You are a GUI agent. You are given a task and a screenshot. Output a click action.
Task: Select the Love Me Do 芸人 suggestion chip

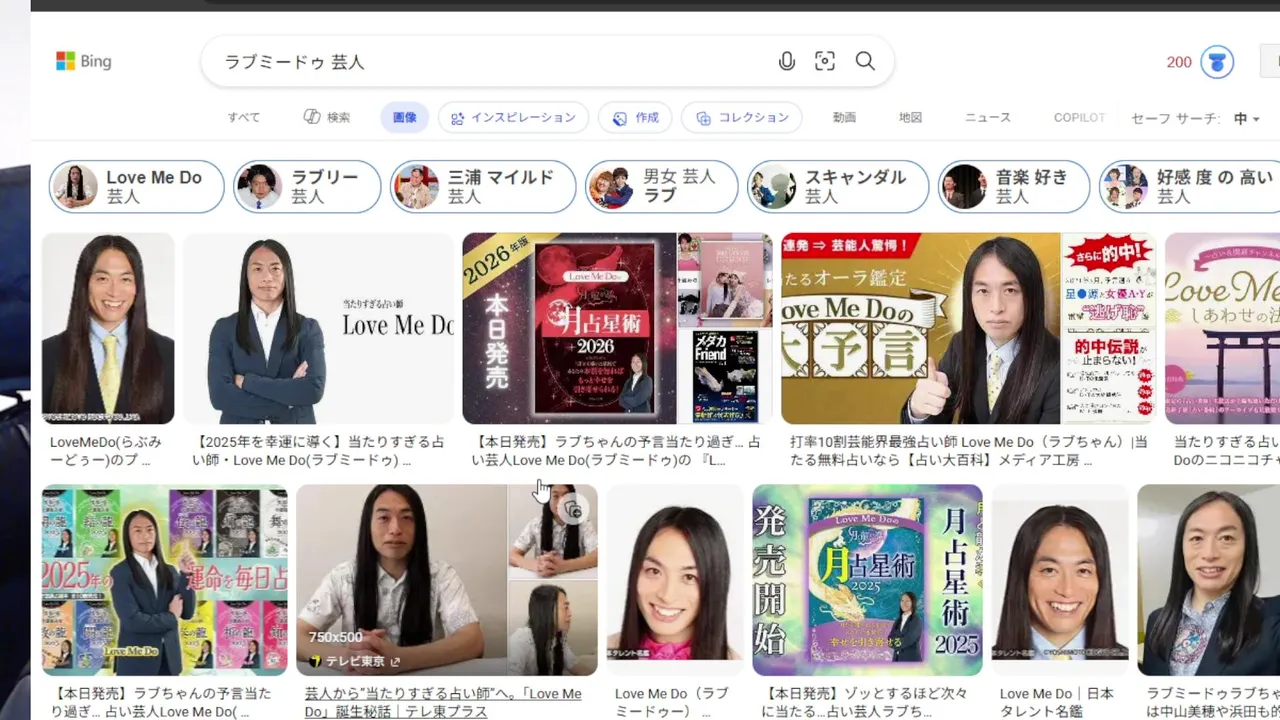(x=137, y=187)
